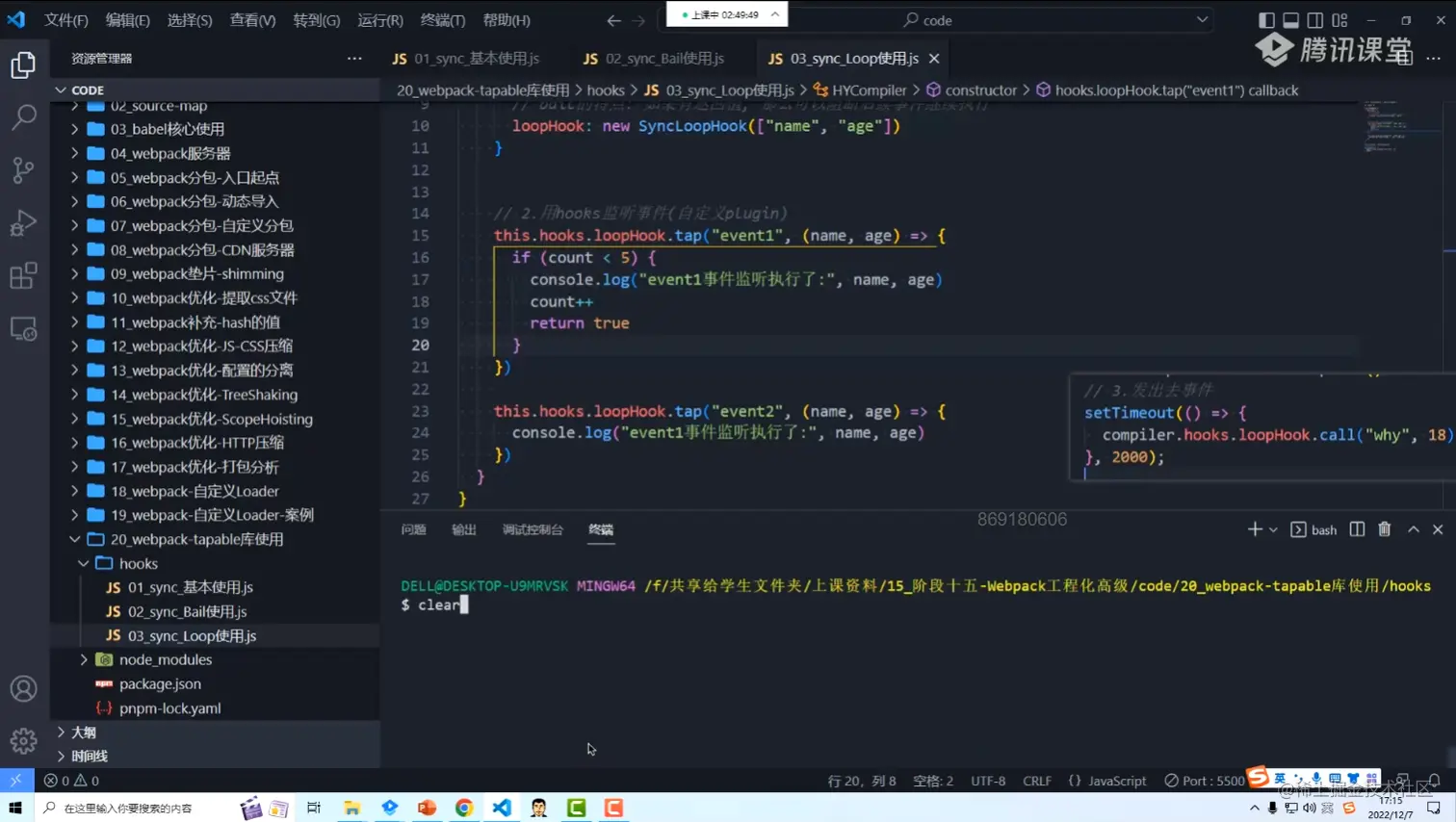This screenshot has width=1456, height=822.
Task: Expand the 大纲 outline section
Action: 217,732
